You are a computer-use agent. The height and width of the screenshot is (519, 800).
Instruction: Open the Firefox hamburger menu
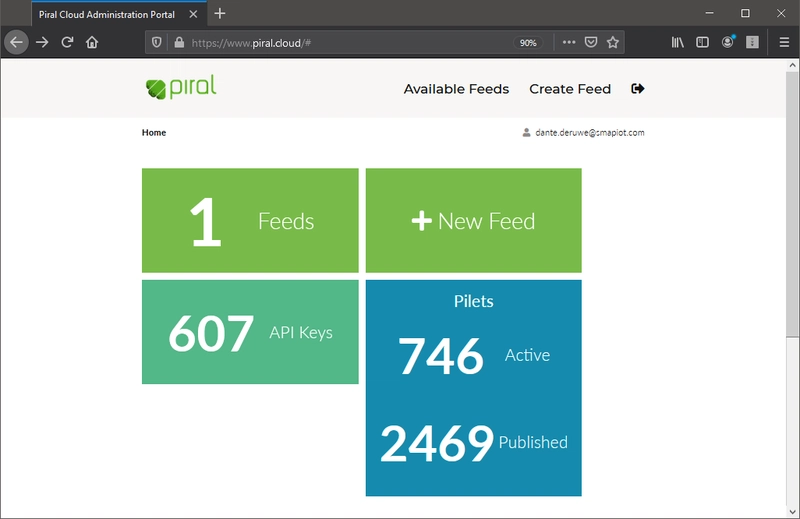pyautogui.click(x=785, y=42)
